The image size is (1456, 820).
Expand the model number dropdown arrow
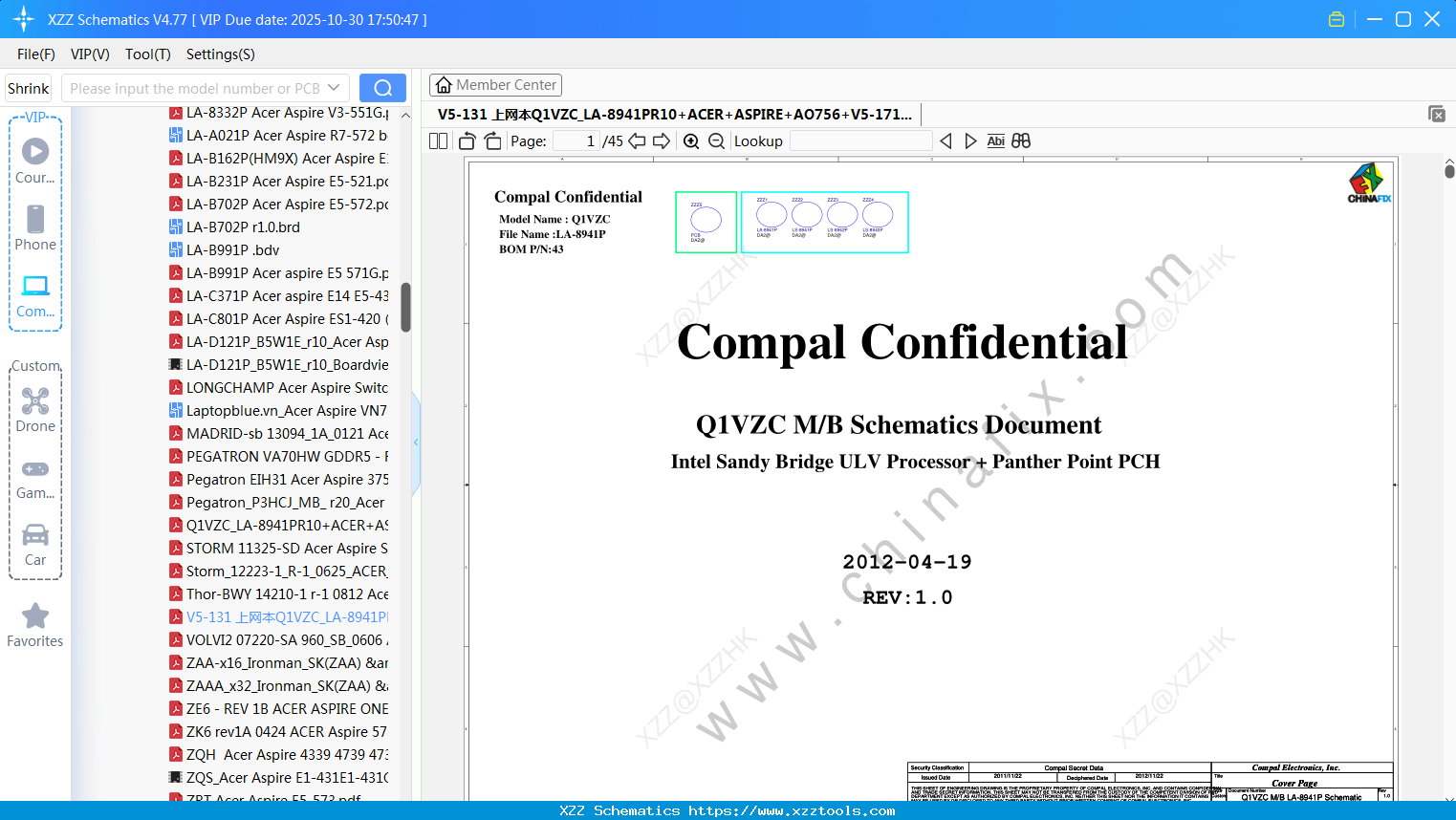click(334, 88)
